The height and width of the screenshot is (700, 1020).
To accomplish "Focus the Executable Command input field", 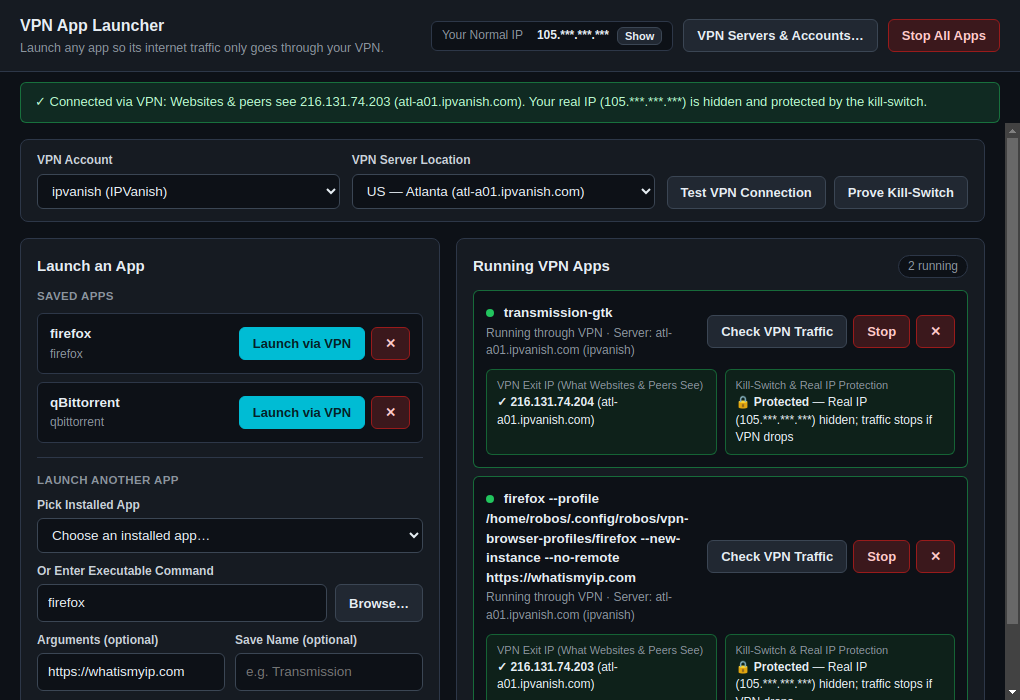I will [181, 603].
